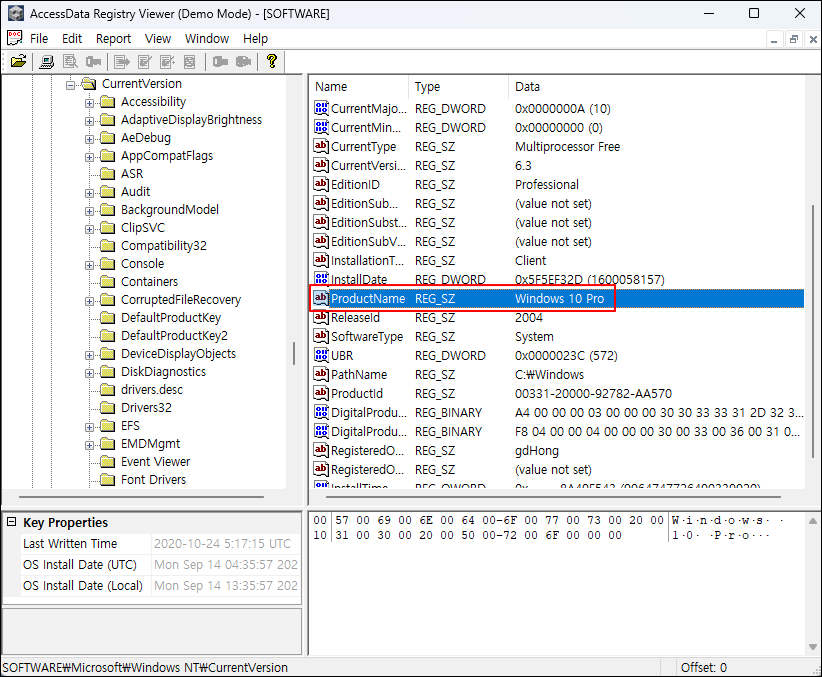
Task: Click the 'gdHong' data value
Action: click(537, 450)
